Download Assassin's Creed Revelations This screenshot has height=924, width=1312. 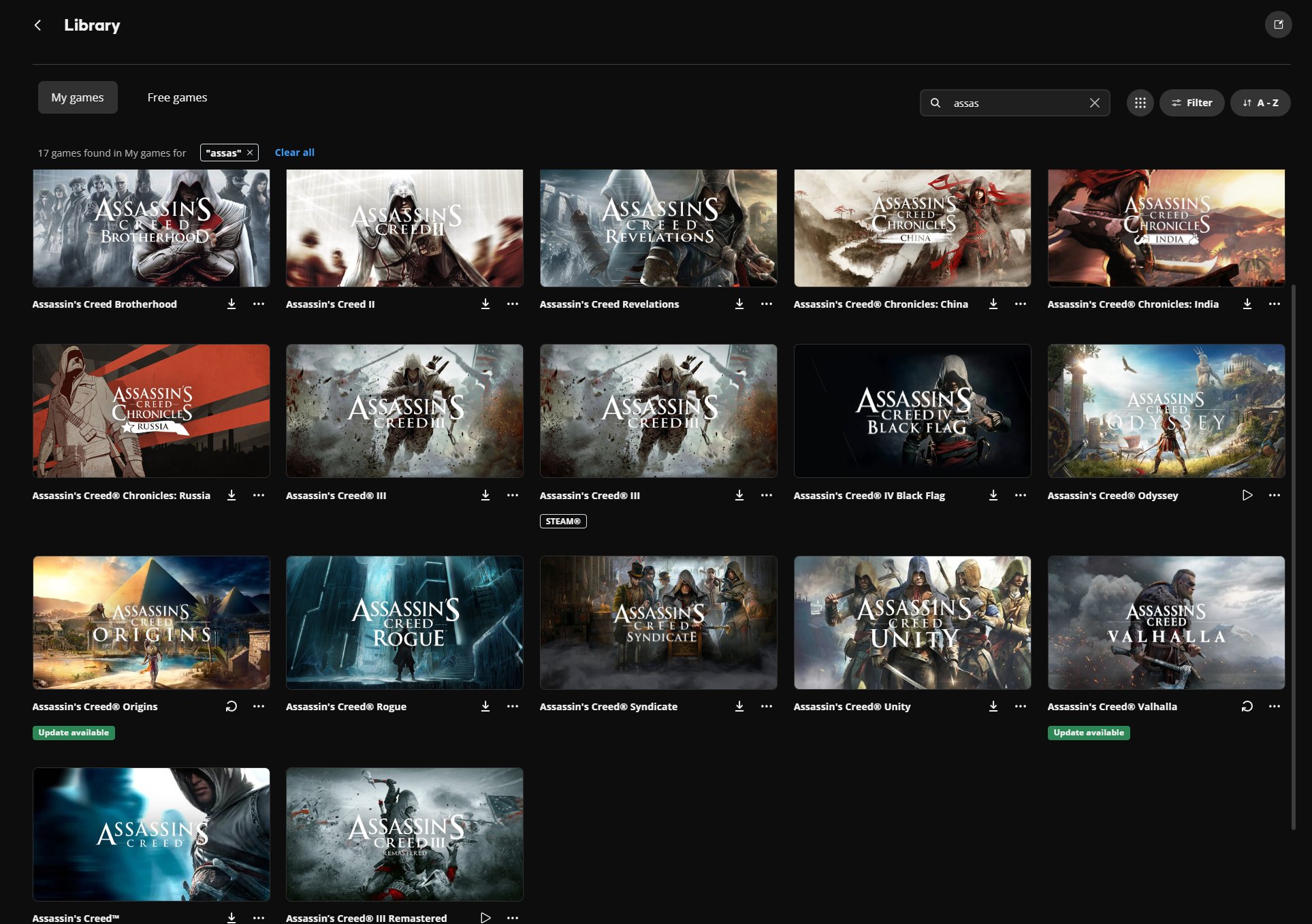tap(739, 304)
